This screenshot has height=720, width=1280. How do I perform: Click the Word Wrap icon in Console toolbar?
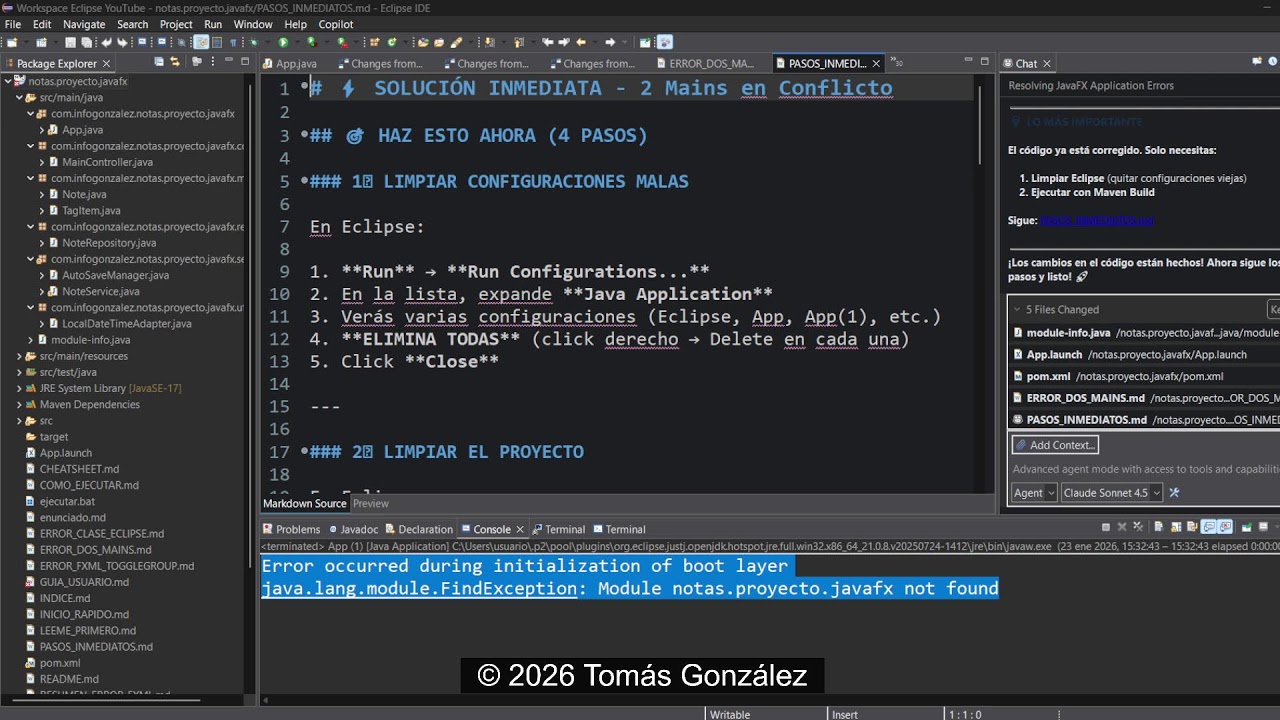(1192, 527)
